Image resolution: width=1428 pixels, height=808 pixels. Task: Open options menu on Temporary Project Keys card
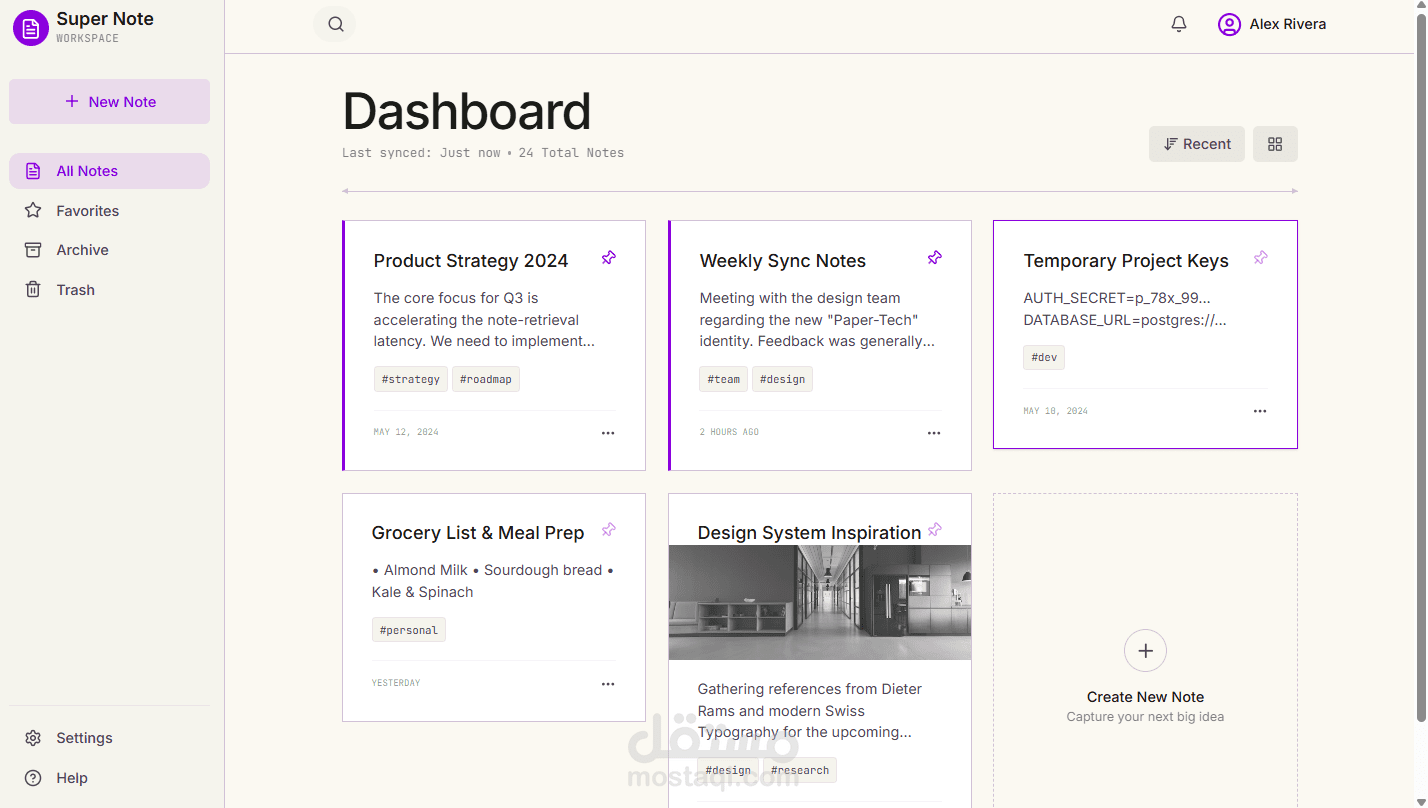[1260, 411]
